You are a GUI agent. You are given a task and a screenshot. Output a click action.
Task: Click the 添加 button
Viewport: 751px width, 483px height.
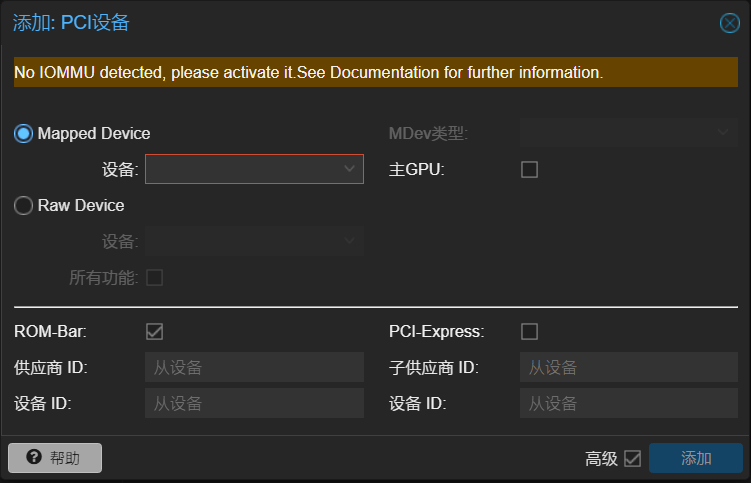pyautogui.click(x=696, y=458)
